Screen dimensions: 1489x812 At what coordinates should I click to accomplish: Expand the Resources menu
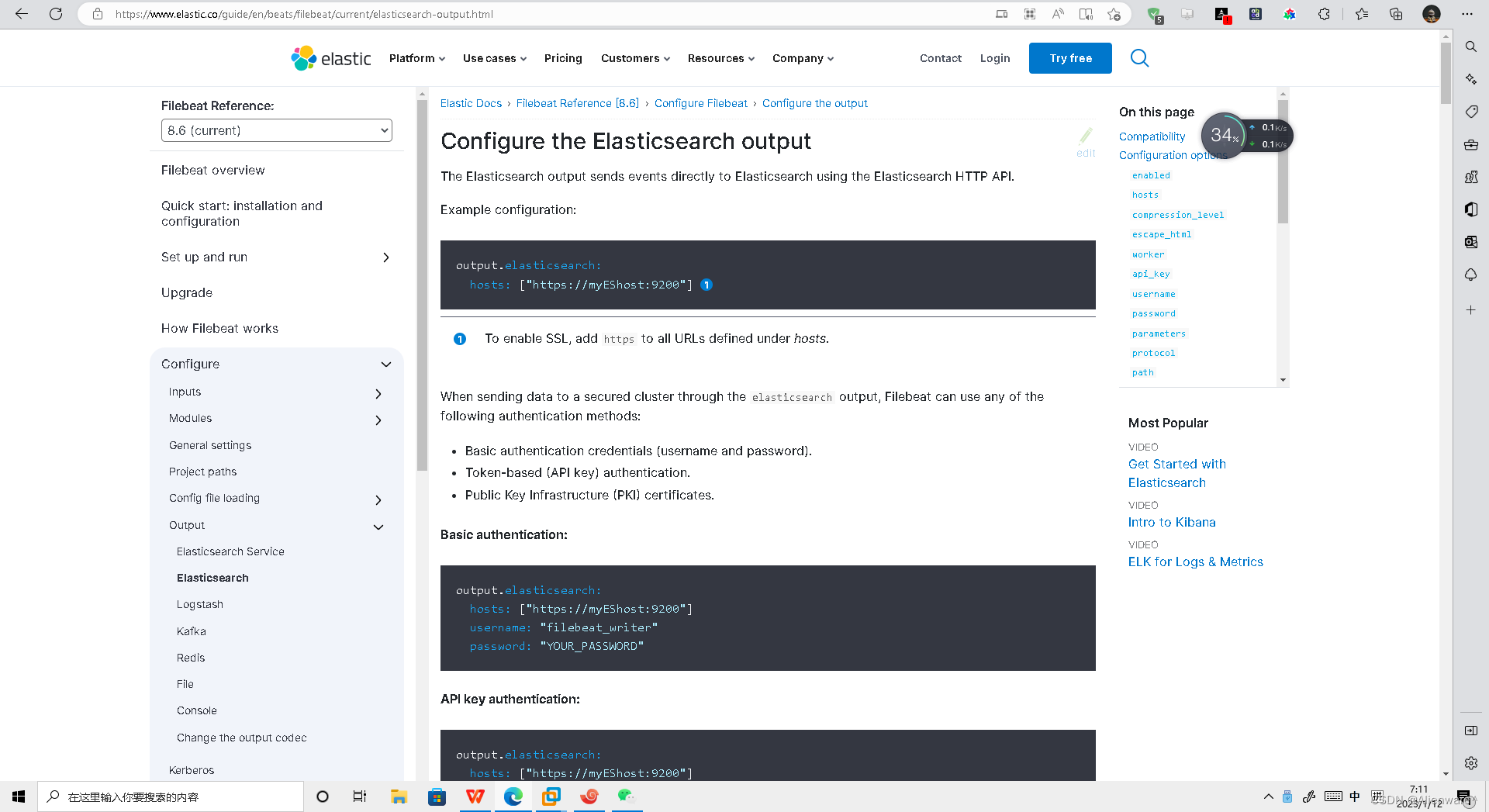721,58
